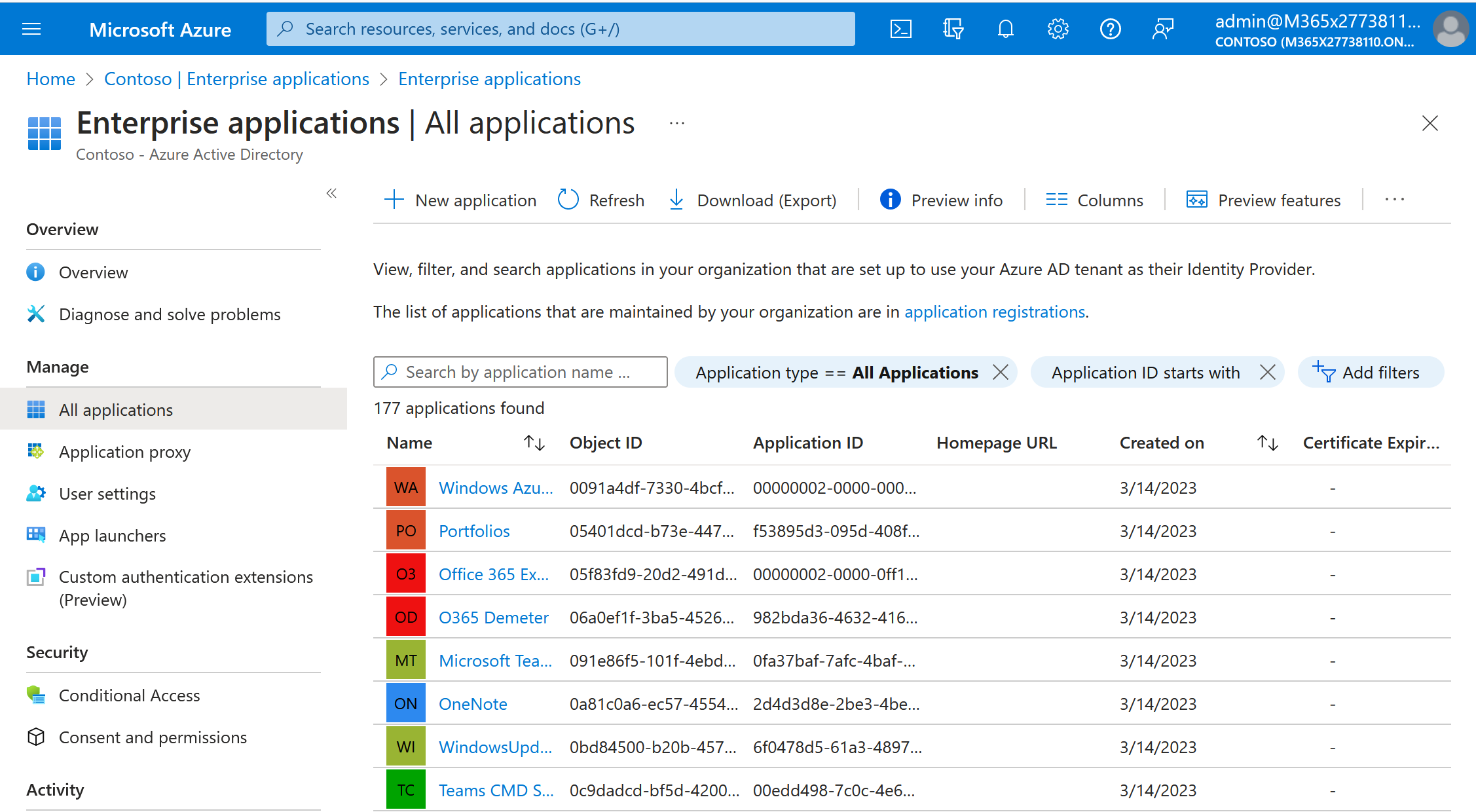
Task: Open the notifications bell
Action: click(1005, 29)
